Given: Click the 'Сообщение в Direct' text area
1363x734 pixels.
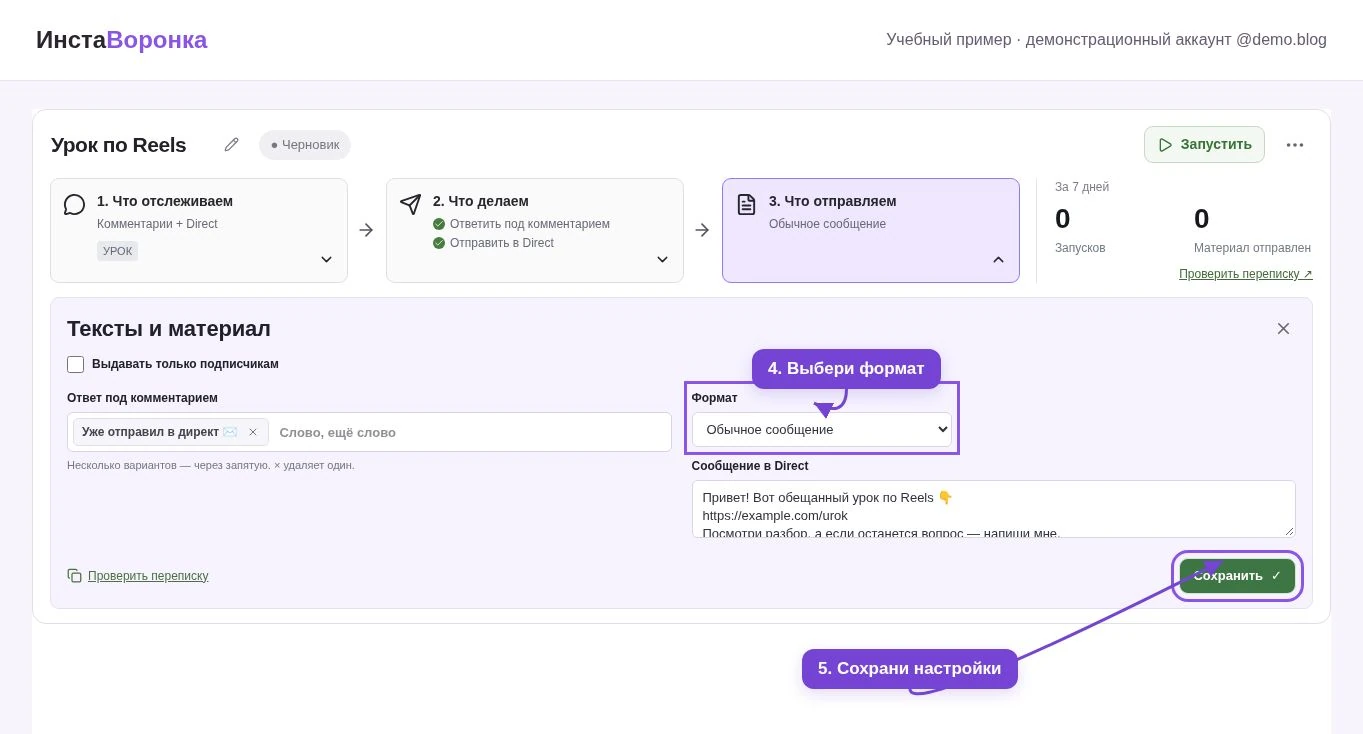Looking at the screenshot, I should tap(993, 509).
